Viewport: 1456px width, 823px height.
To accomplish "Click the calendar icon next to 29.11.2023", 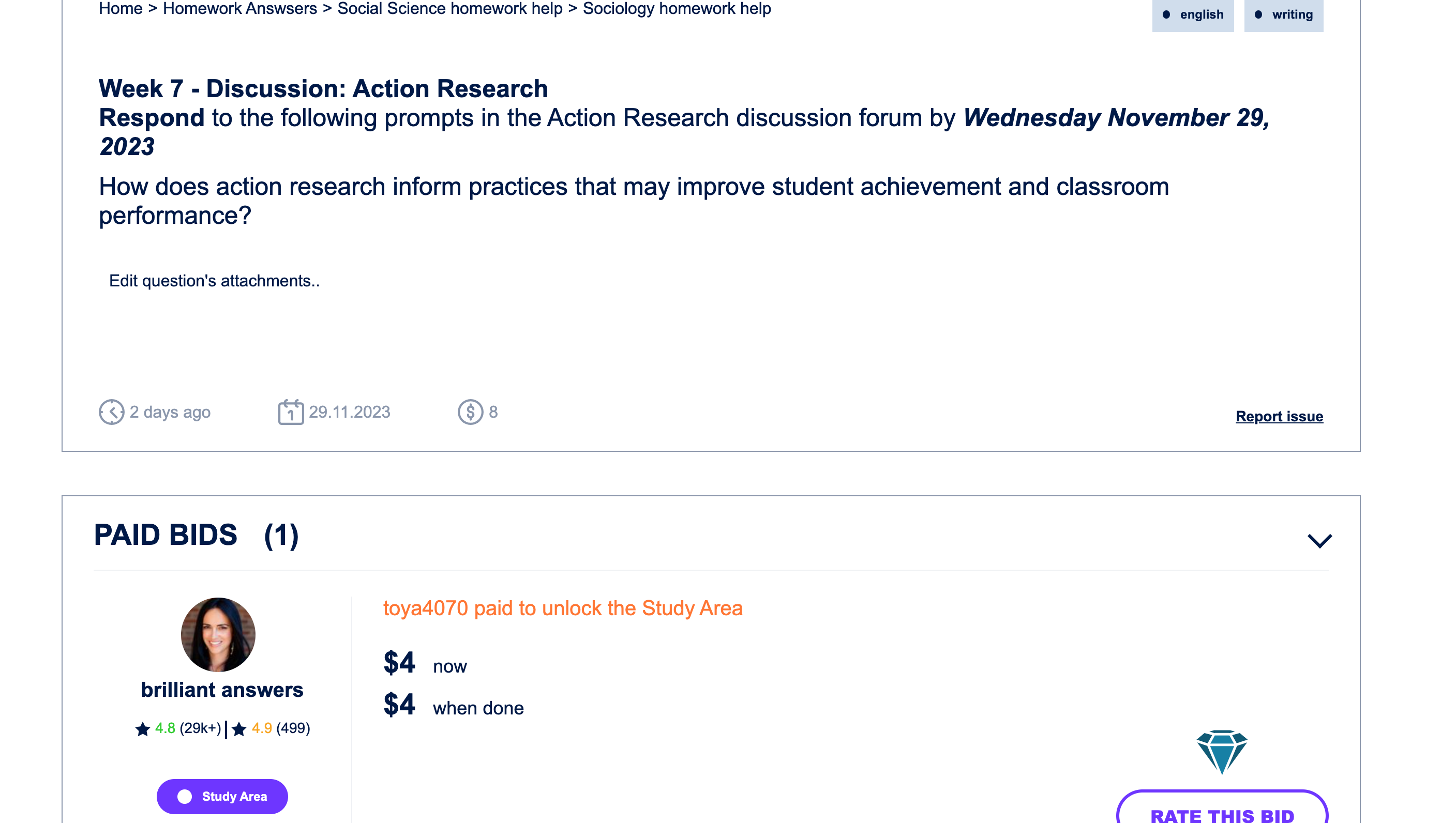I will pos(291,411).
